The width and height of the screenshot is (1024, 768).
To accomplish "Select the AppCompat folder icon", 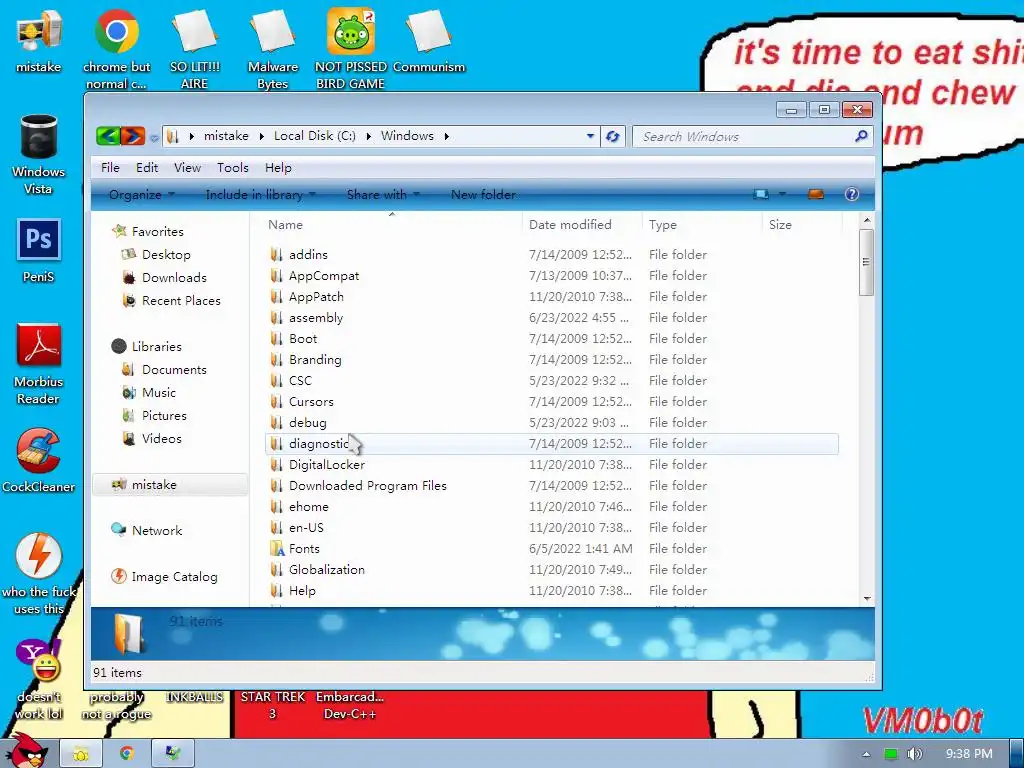I will [x=276, y=276].
